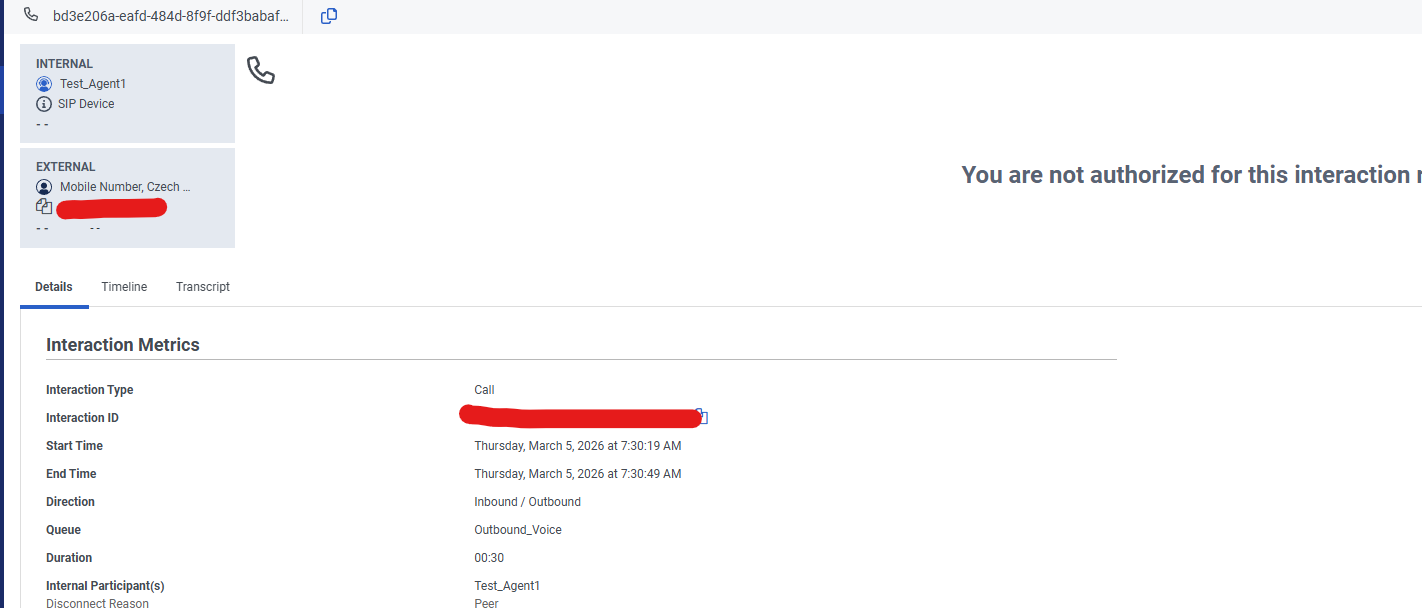Switch to the Details tab

pyautogui.click(x=54, y=287)
